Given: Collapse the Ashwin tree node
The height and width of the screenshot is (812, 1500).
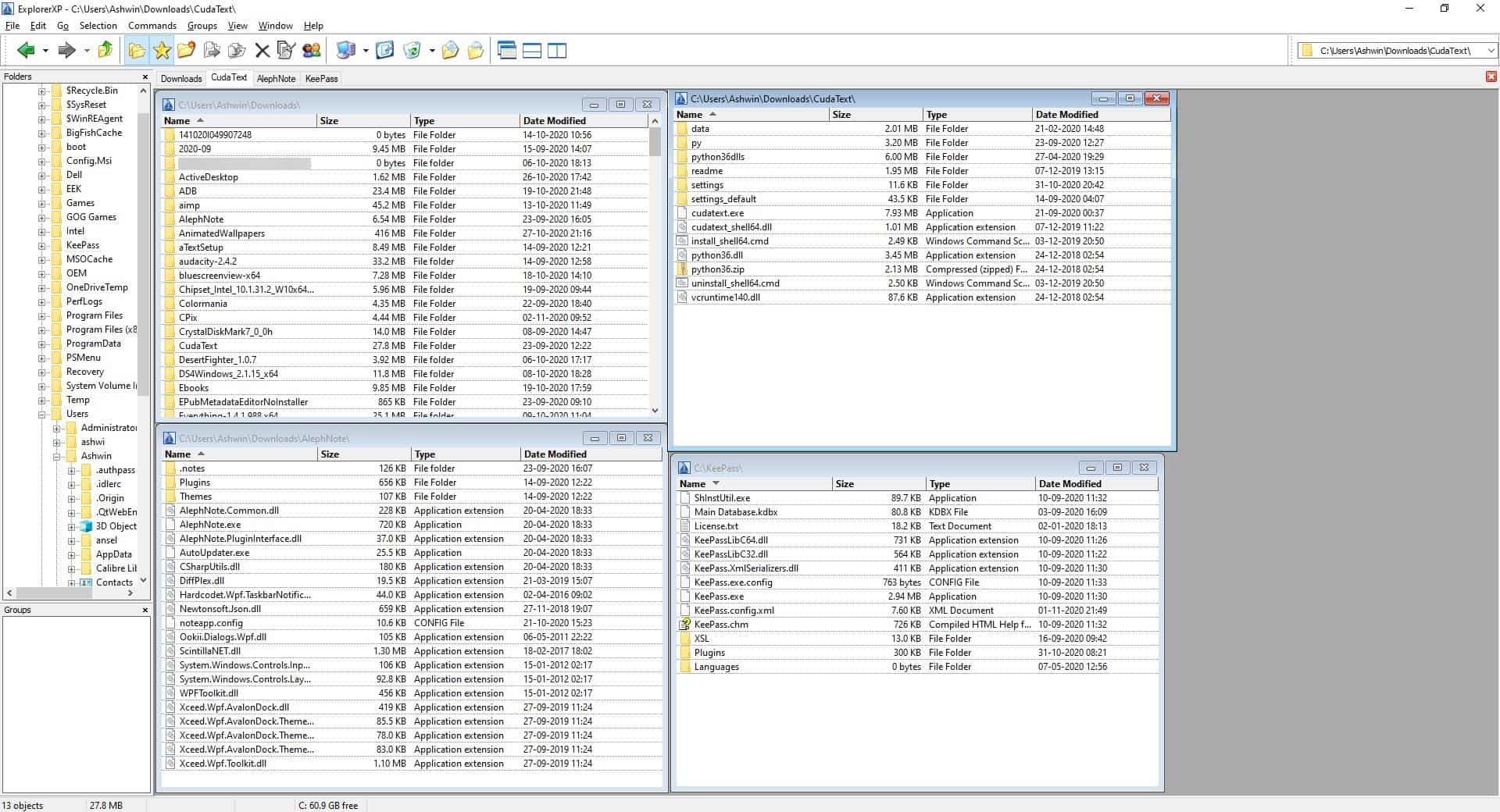Looking at the screenshot, I should tap(57, 457).
